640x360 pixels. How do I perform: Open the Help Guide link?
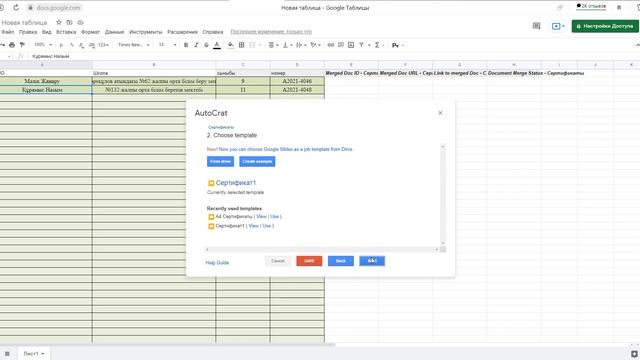(x=217, y=263)
